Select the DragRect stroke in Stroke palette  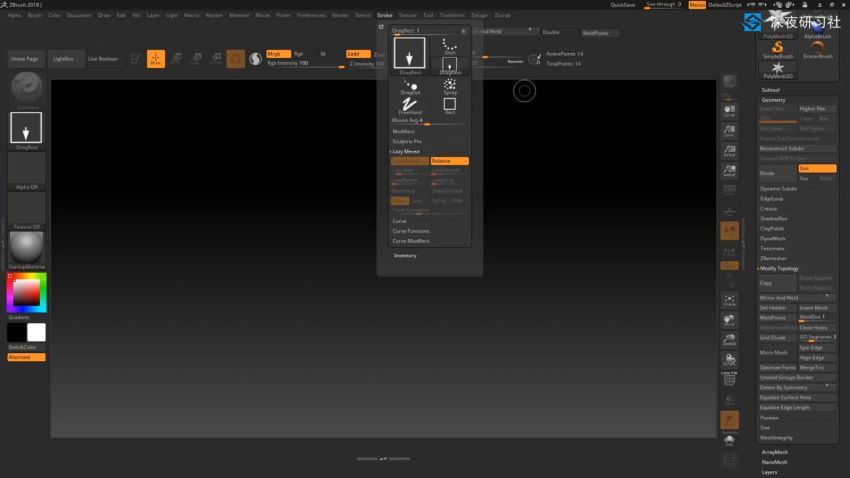pyautogui.click(x=409, y=53)
